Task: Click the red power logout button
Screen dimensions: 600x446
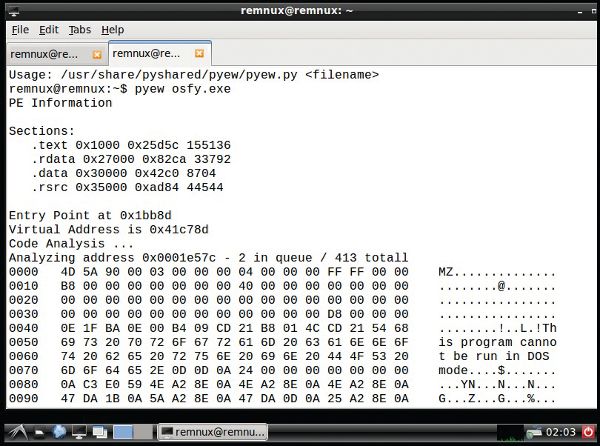Action: tap(589, 432)
